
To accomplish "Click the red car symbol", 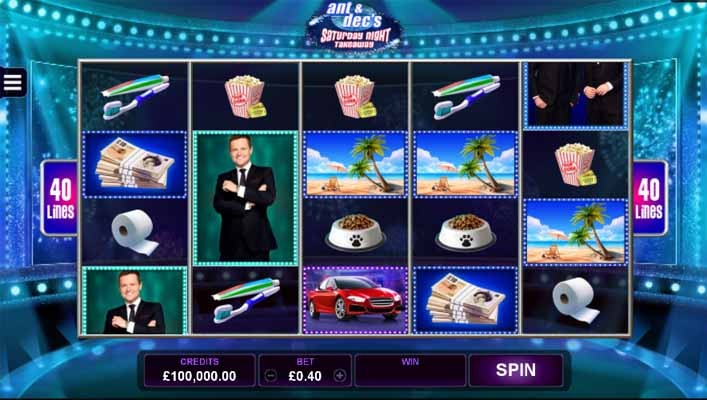I will (355, 300).
